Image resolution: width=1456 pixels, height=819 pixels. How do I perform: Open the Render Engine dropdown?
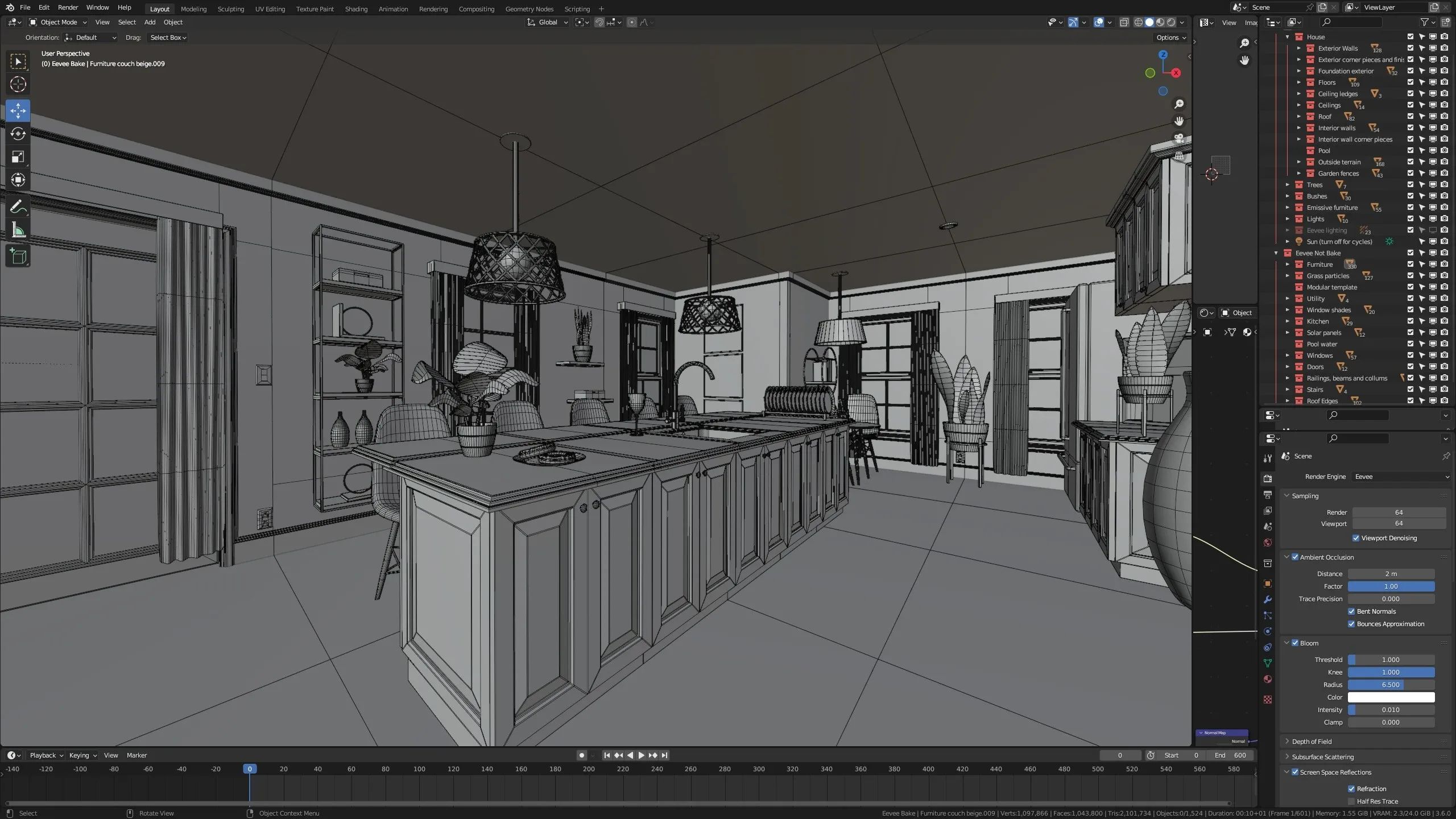click(1399, 477)
